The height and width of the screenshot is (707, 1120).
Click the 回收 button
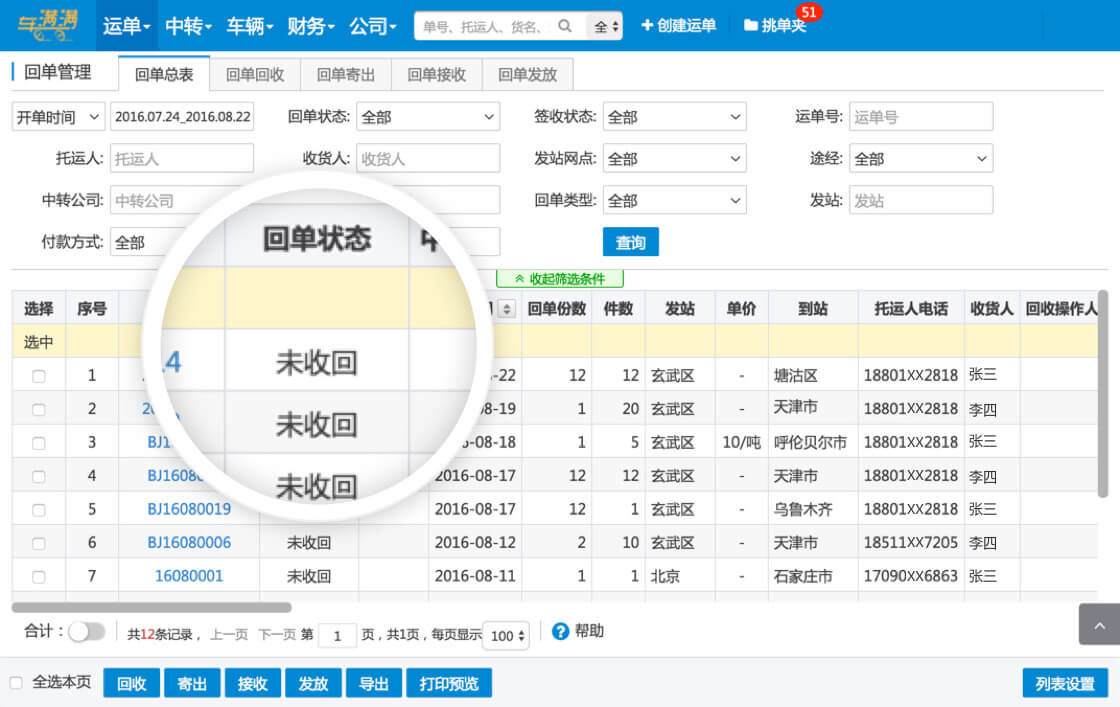coord(131,683)
